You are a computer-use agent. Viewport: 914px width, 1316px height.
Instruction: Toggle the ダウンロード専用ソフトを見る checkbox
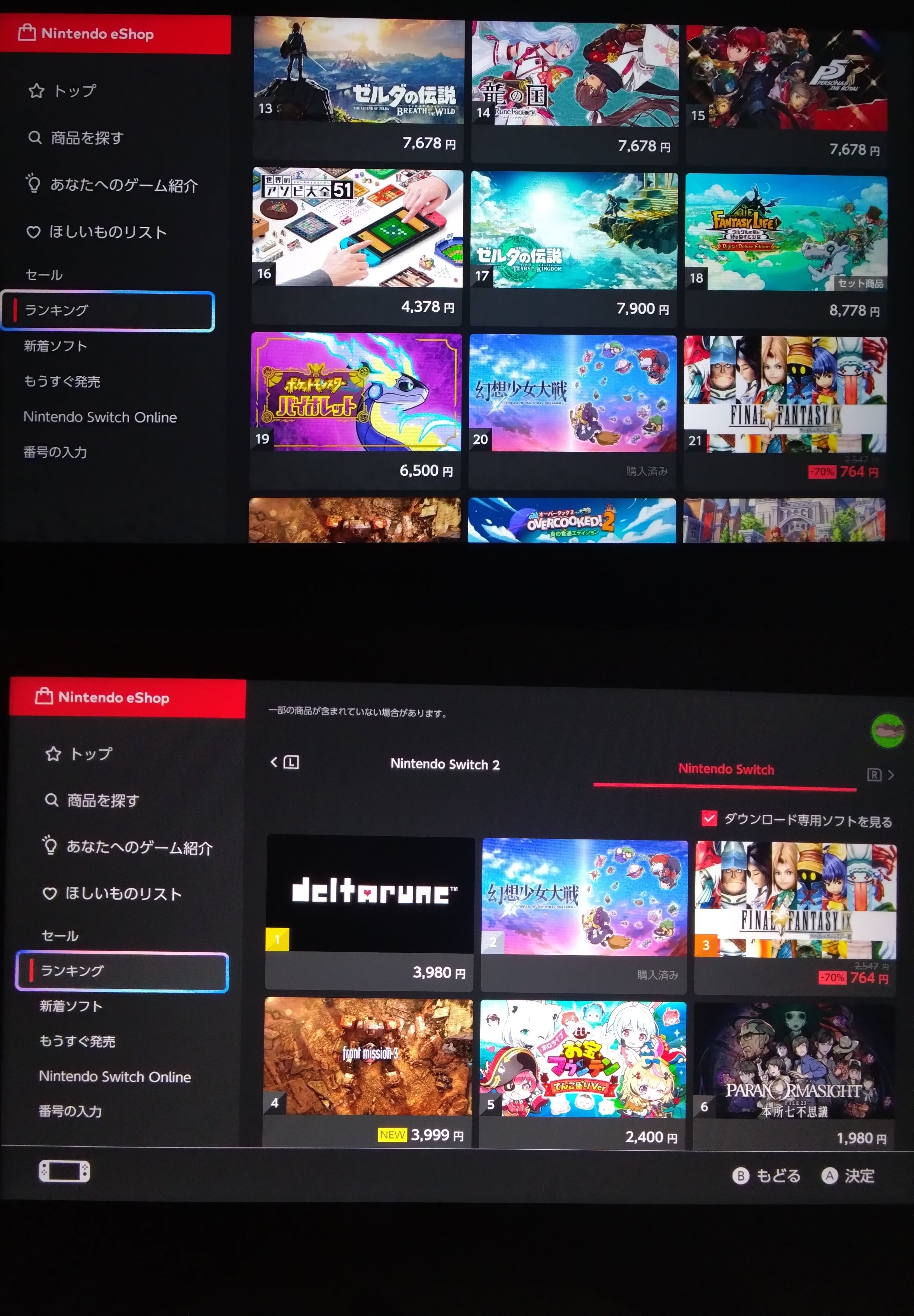pyautogui.click(x=709, y=818)
